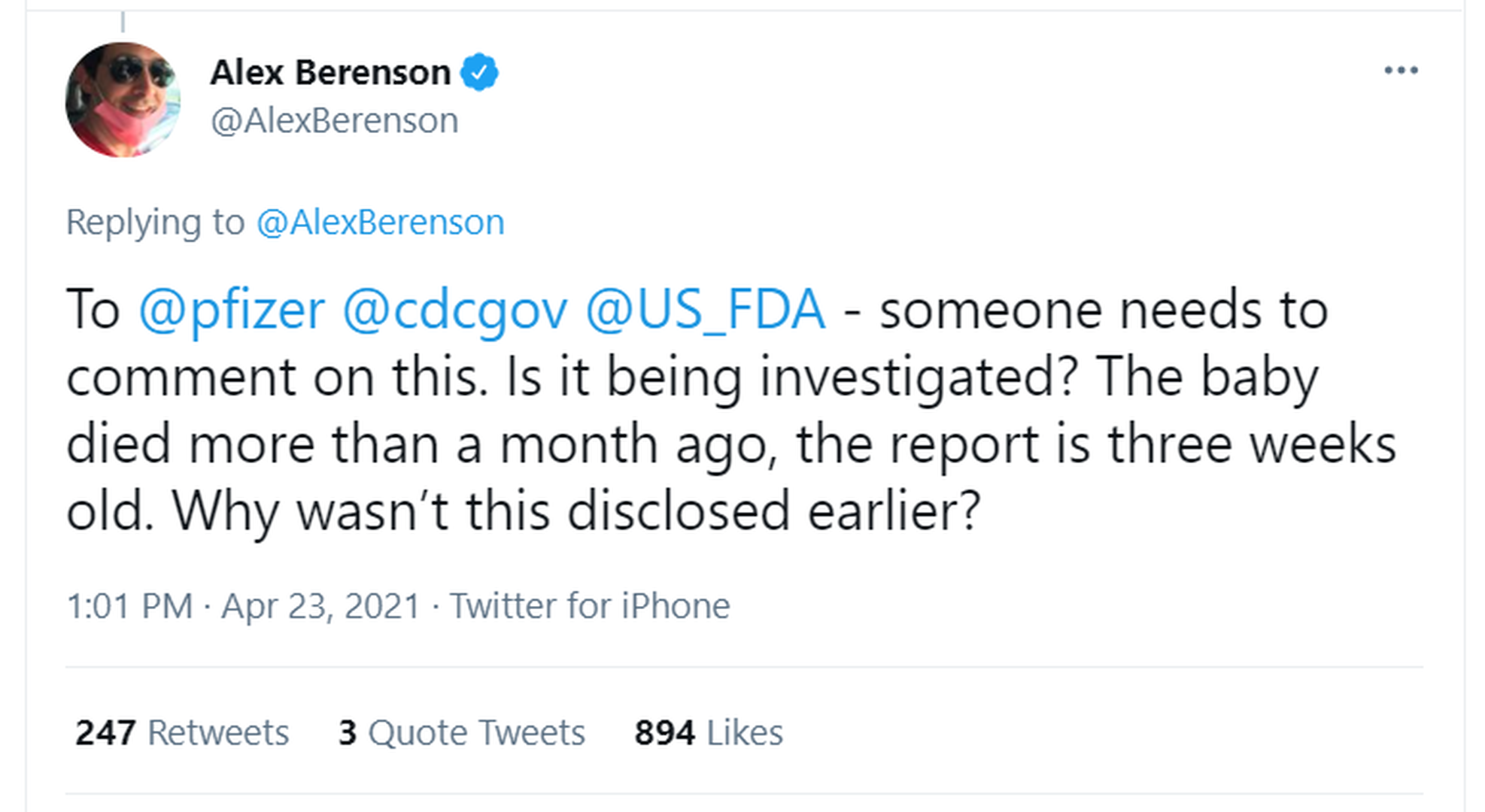Open the @AlexBerenson link after Replying to

(380, 223)
